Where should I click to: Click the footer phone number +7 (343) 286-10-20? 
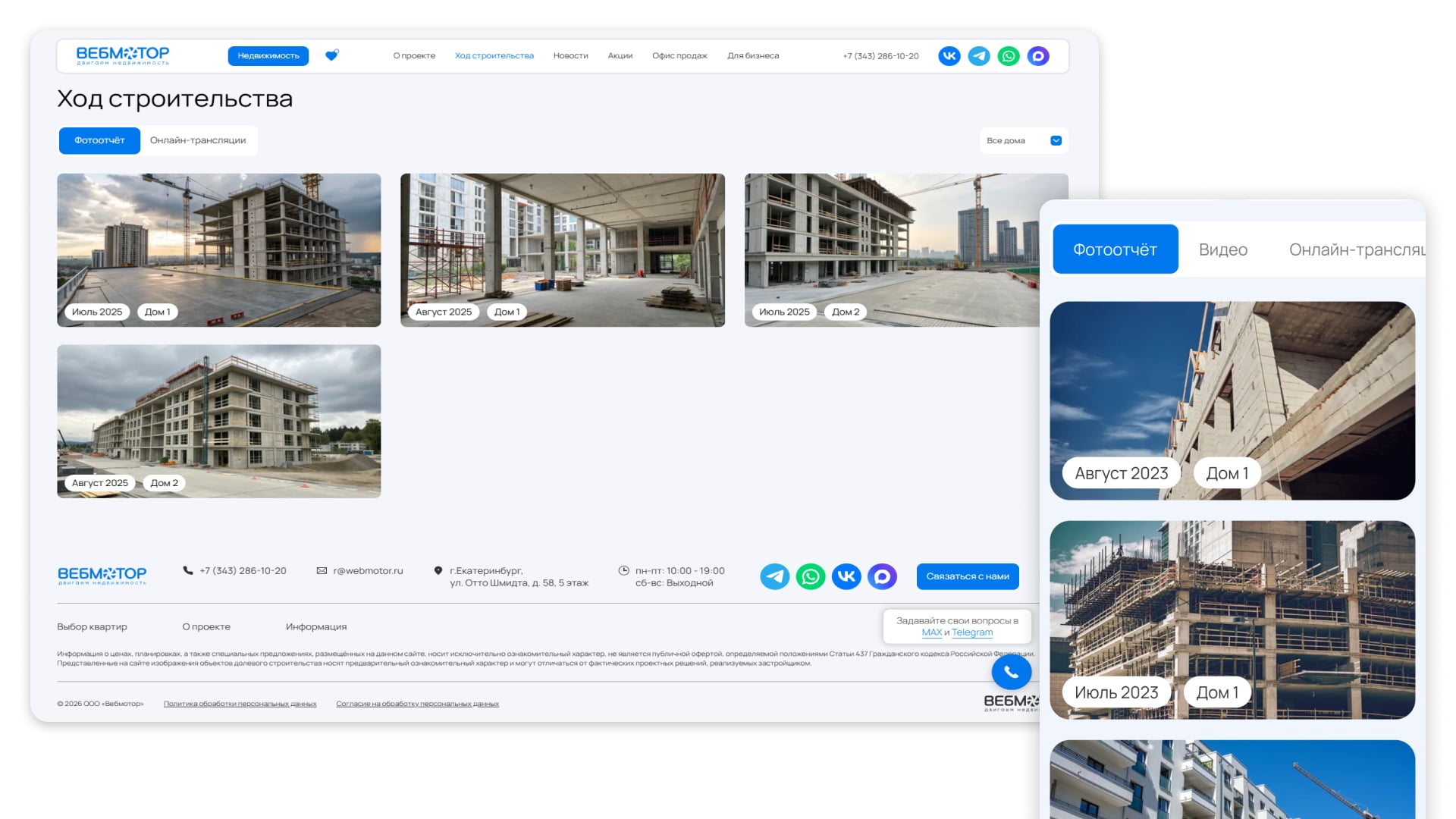[x=243, y=570]
